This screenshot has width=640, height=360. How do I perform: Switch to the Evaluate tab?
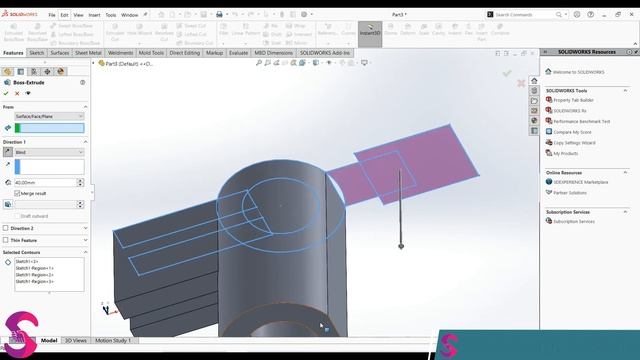click(238, 53)
